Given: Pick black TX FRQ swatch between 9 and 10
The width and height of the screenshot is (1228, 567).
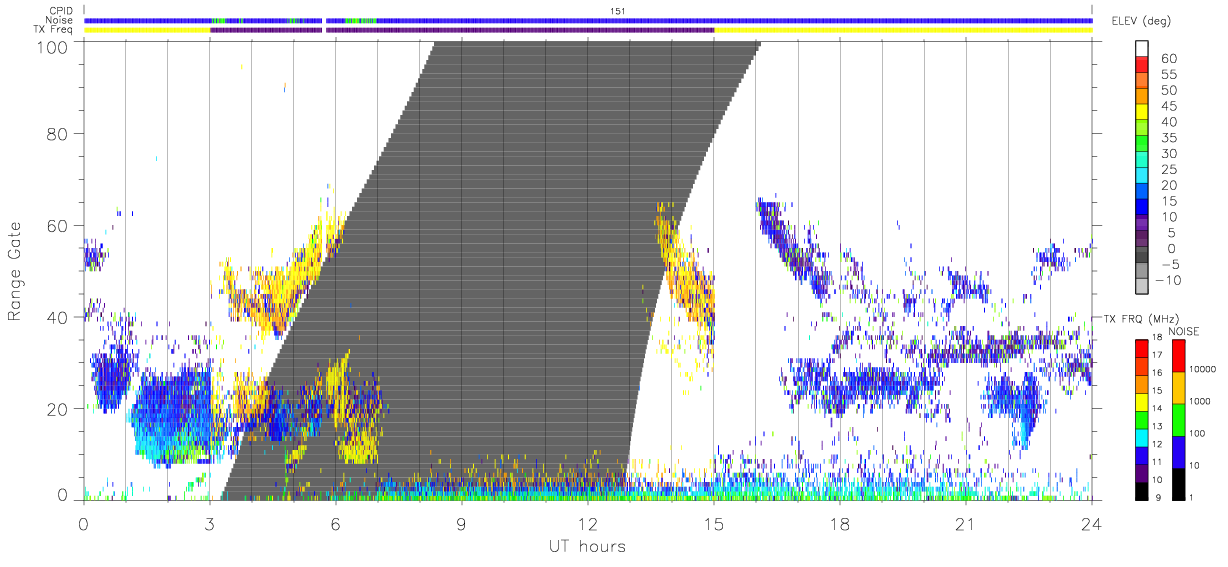Looking at the screenshot, I should pos(1142,489).
